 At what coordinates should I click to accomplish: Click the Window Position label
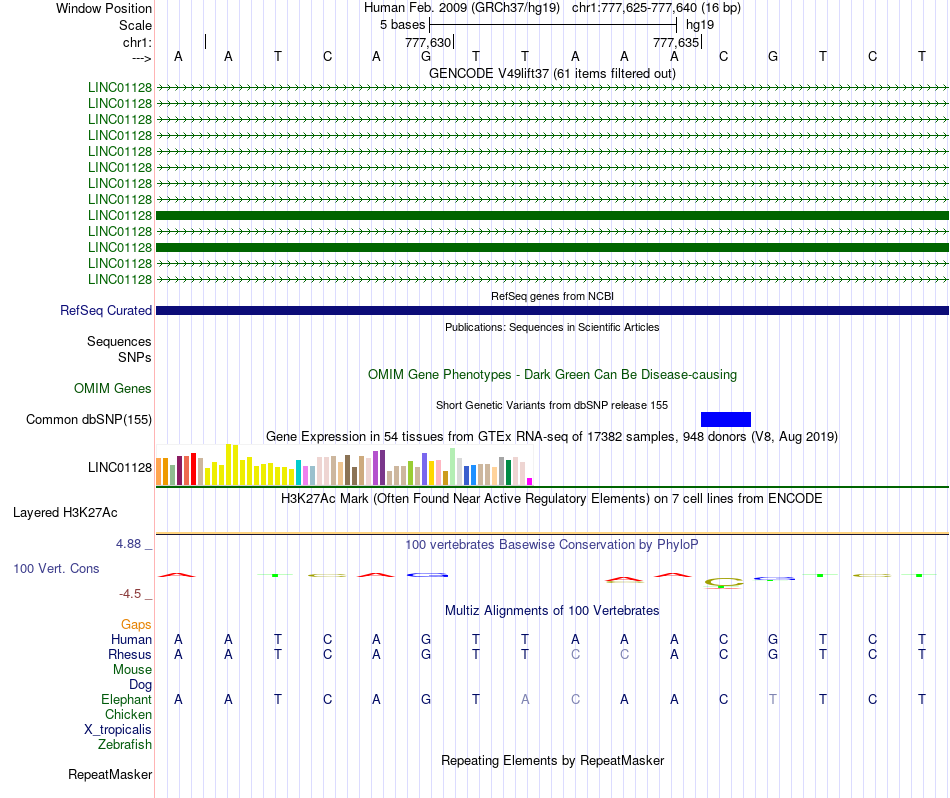click(104, 8)
